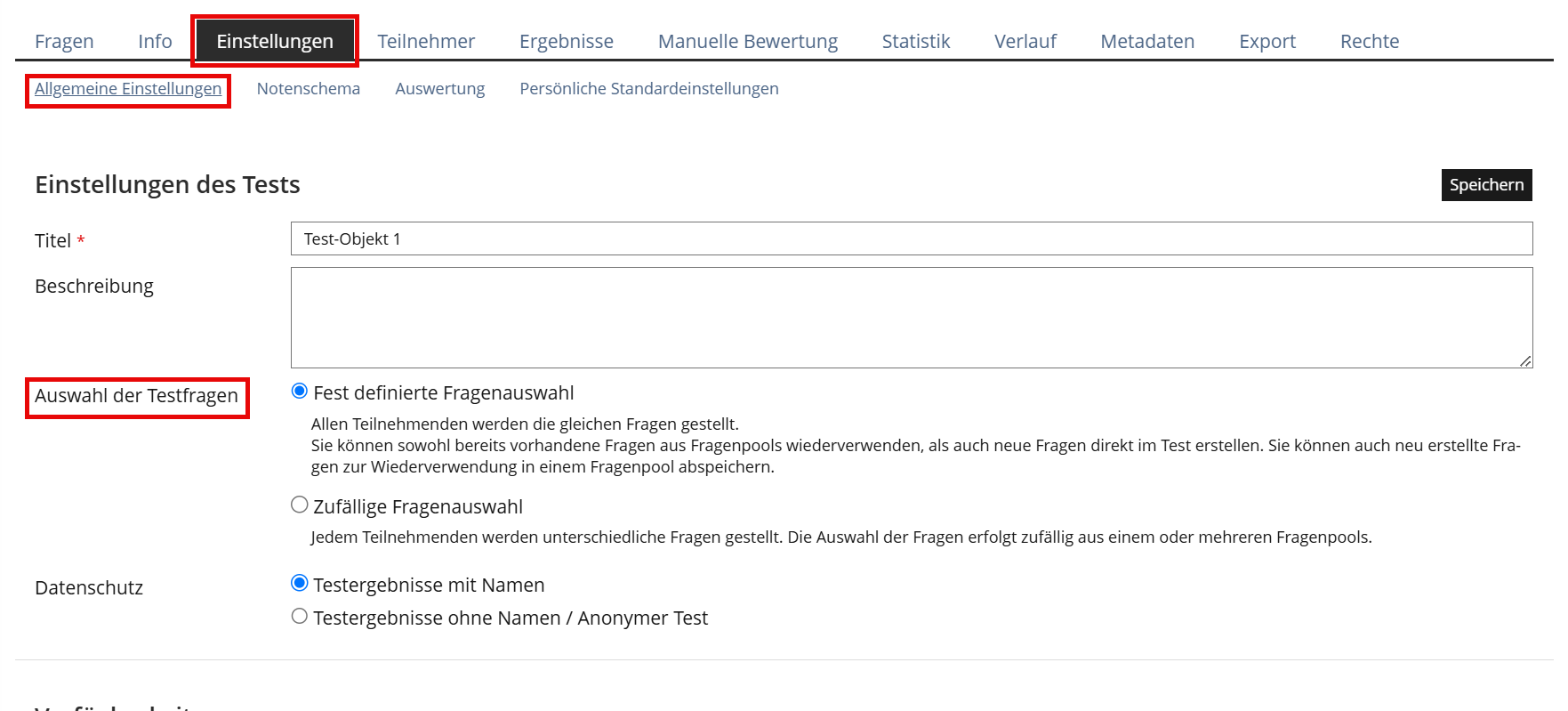Viewport: 1568px width, 711px height.
Task: Switch to the Metadaten tab
Action: tap(1146, 42)
